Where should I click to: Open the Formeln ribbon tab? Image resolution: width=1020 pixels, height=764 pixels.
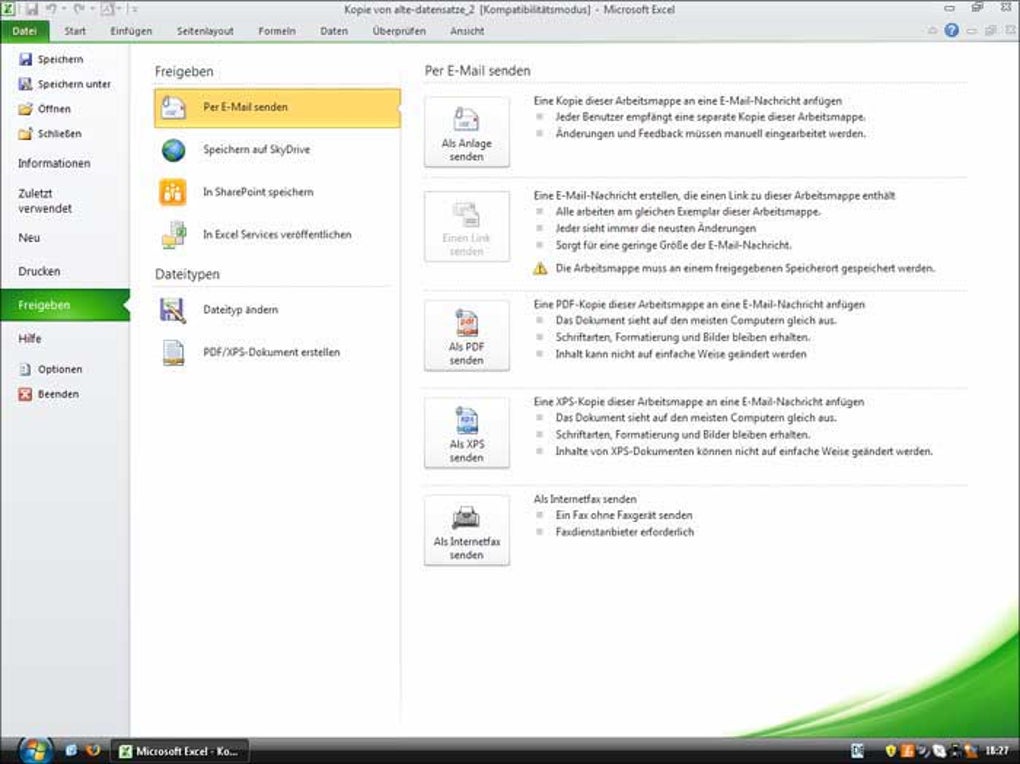tap(276, 31)
